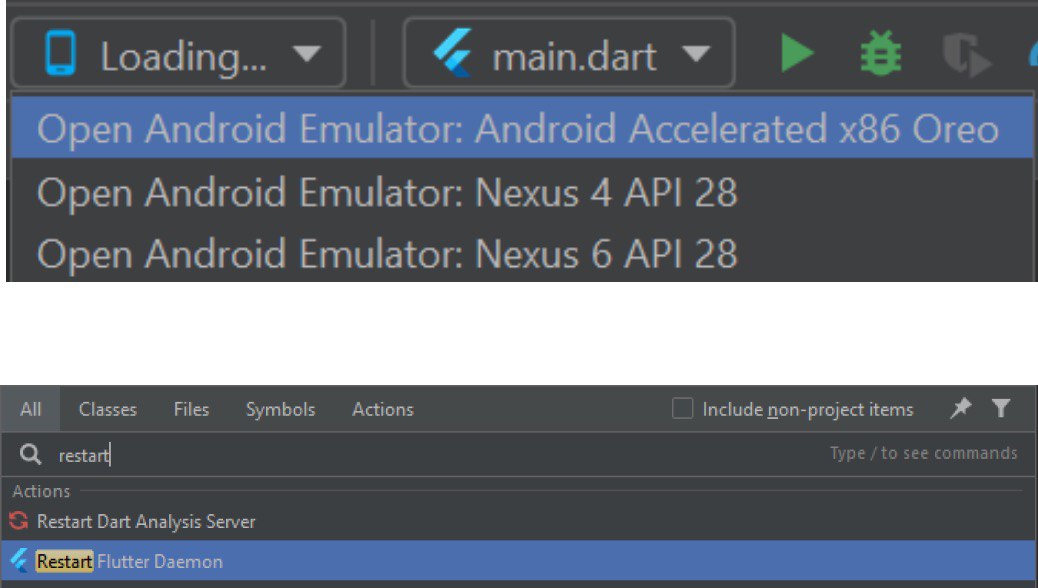The image size is (1038, 588).
Task: Click the grayed Run with Coverage icon
Action: (966, 54)
